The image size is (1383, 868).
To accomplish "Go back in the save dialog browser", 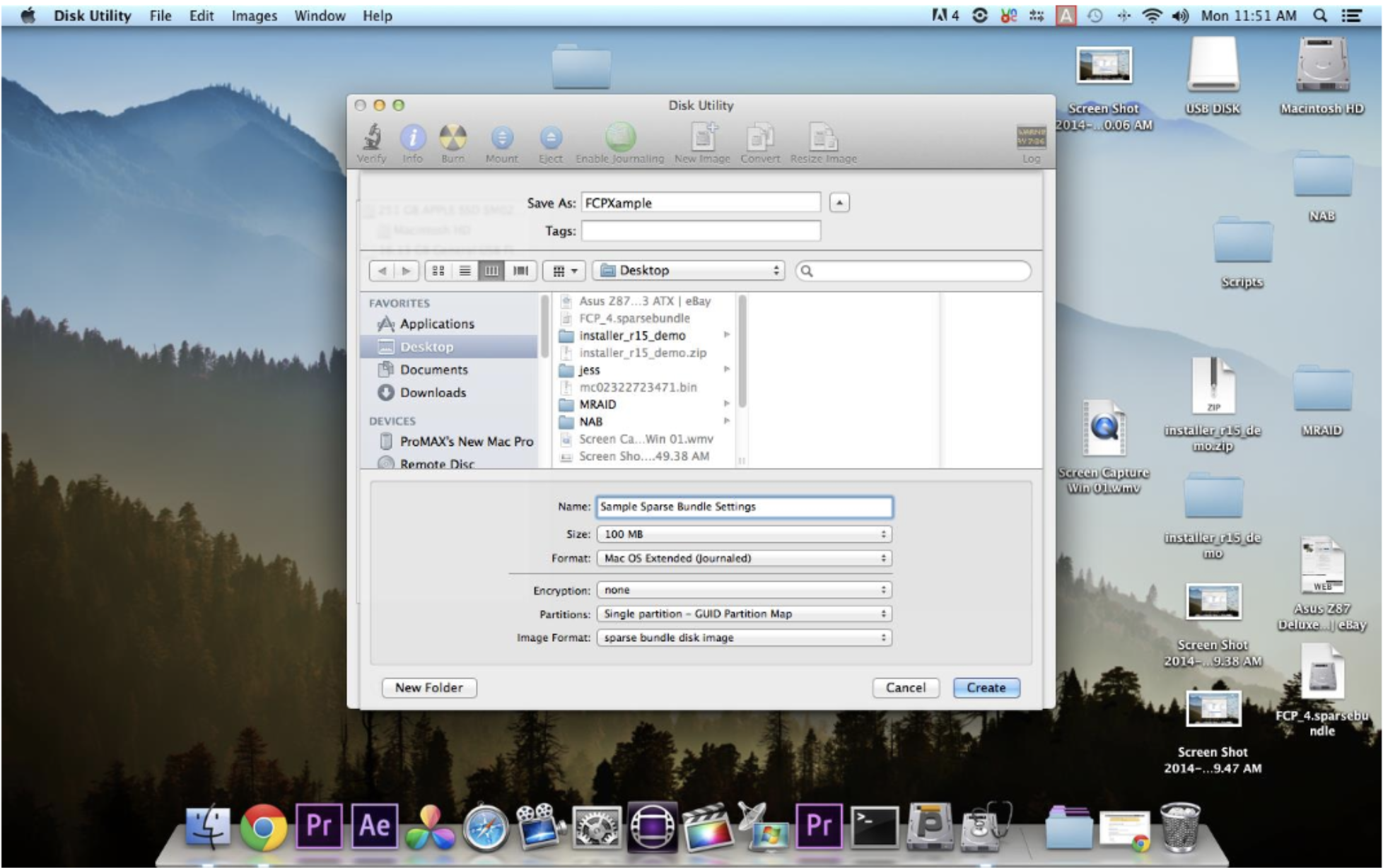I will pyautogui.click(x=382, y=271).
